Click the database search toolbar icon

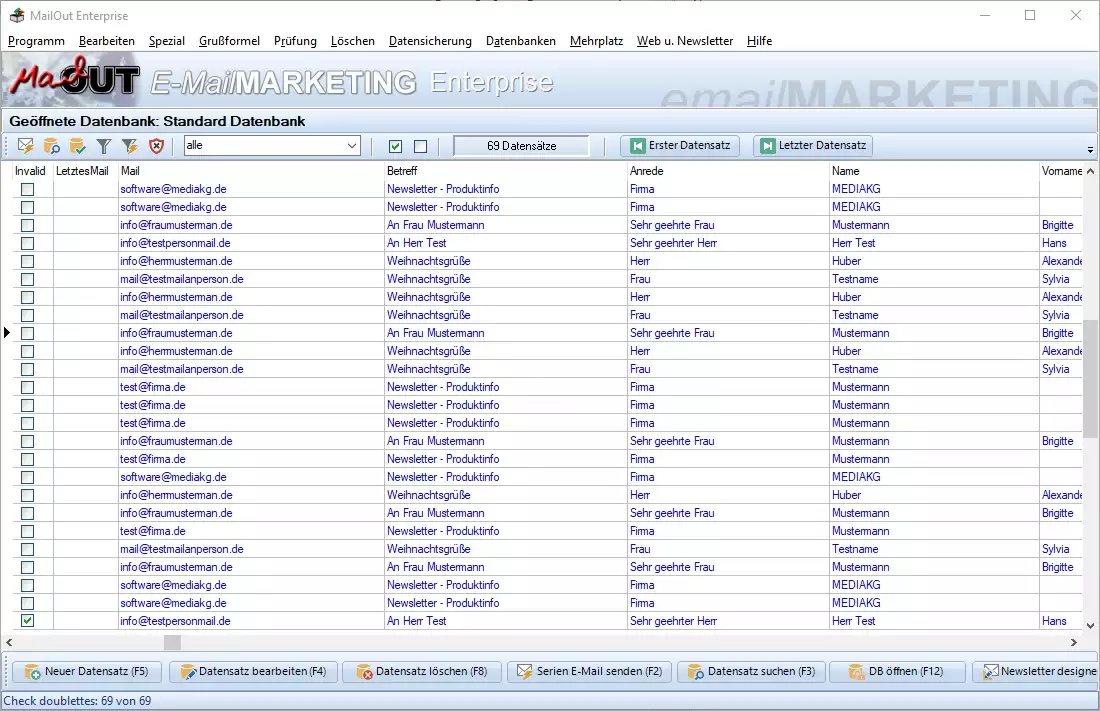coord(52,146)
